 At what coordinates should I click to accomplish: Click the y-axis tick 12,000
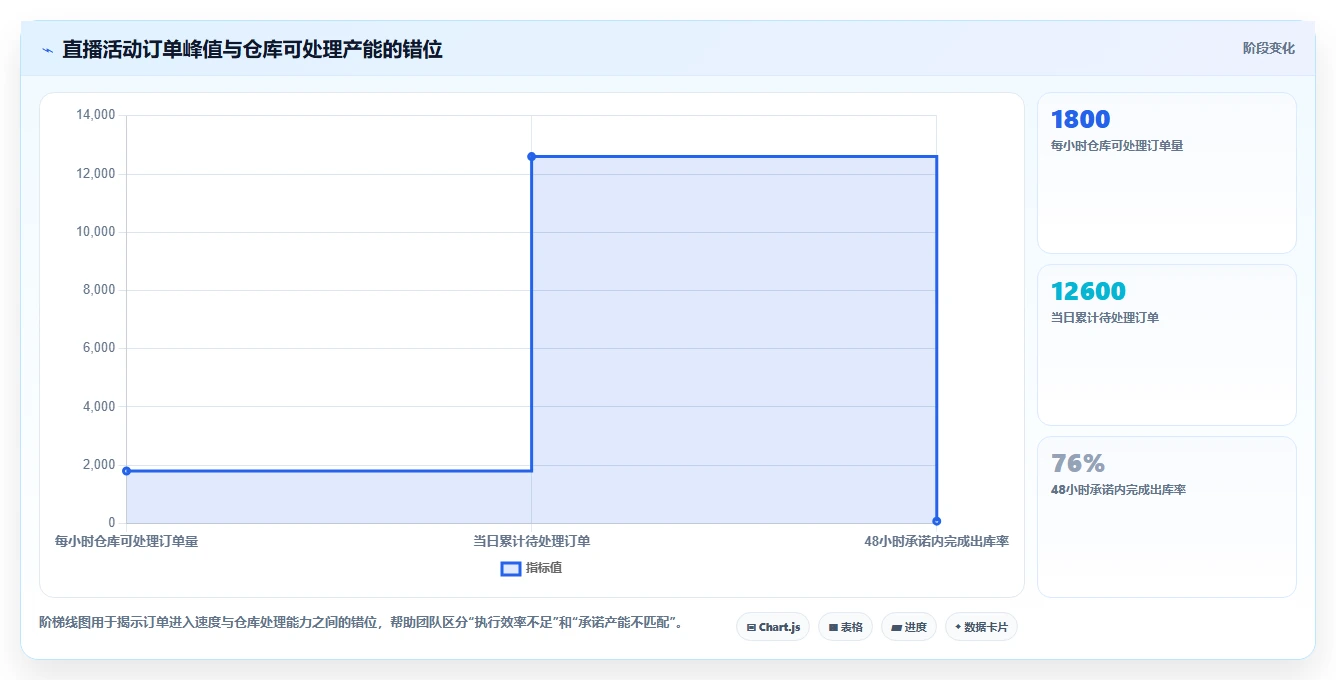[x=96, y=174]
